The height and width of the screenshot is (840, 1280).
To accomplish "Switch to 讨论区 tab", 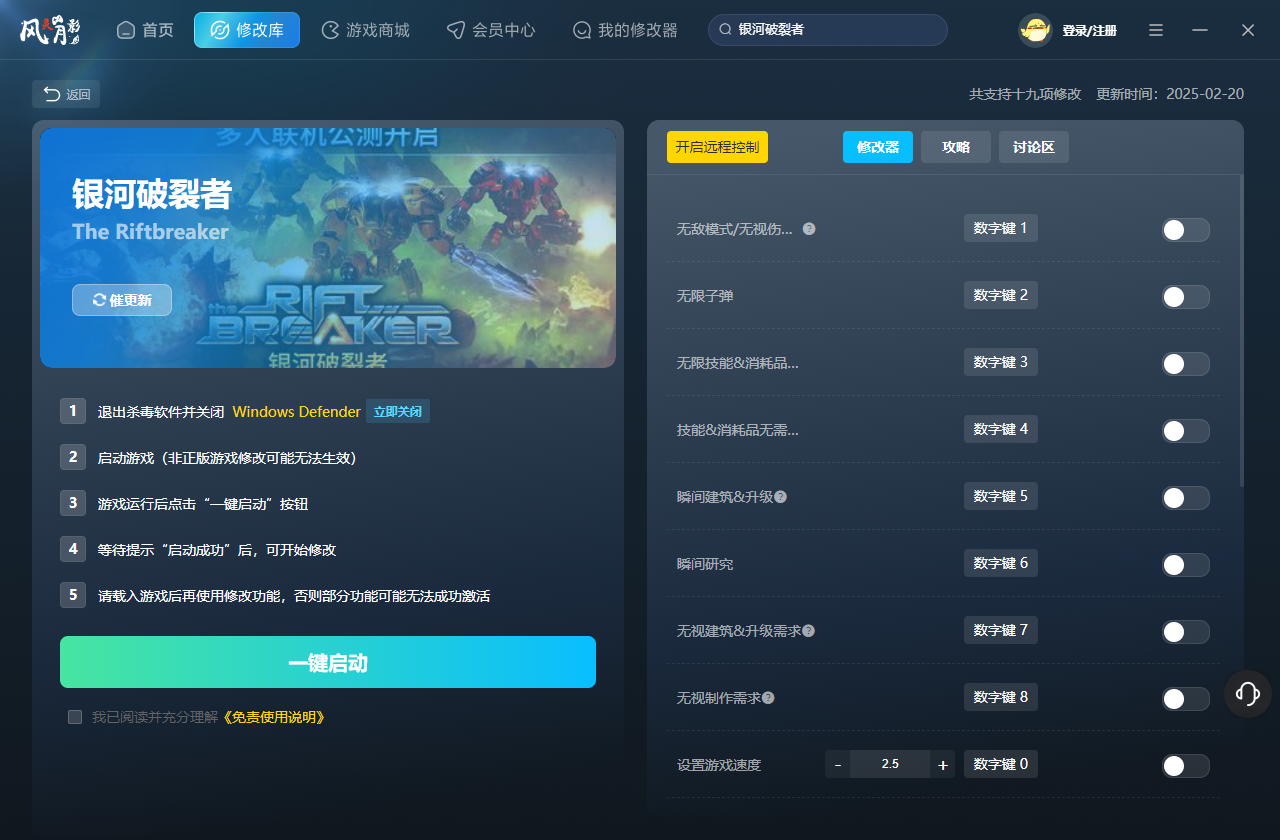I will (x=1034, y=147).
